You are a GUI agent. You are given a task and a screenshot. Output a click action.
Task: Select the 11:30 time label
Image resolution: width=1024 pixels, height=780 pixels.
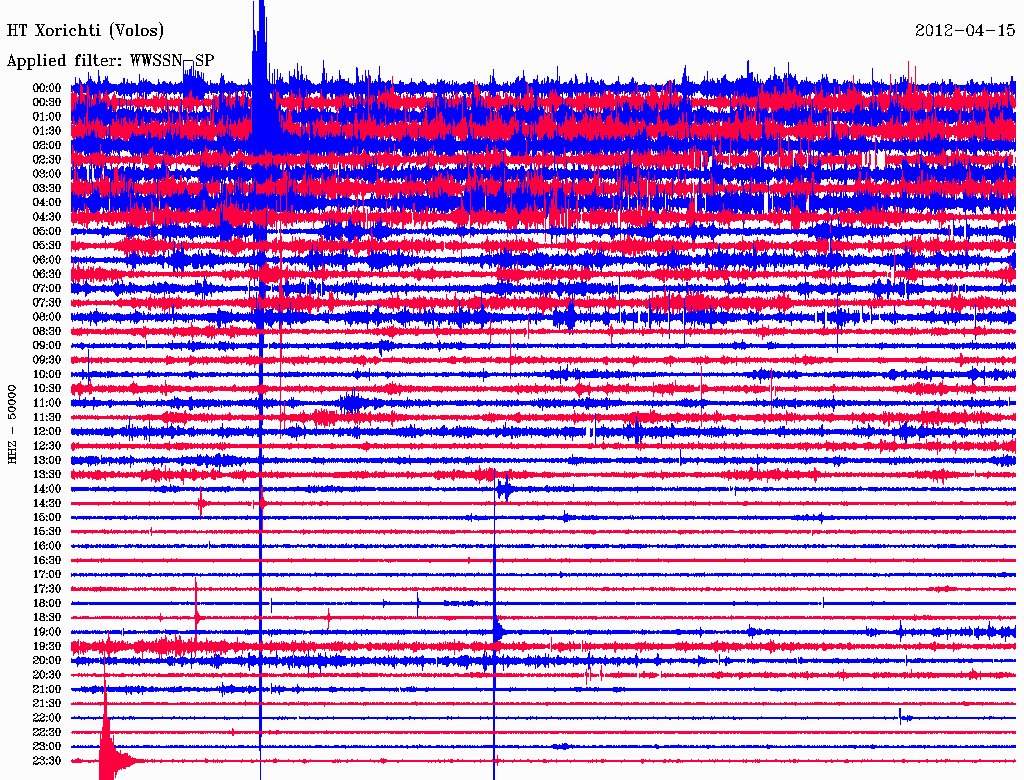coord(47,417)
